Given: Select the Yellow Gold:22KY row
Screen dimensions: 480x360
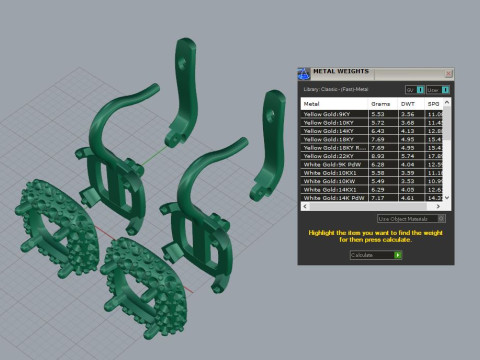Looking at the screenshot, I should coord(372,156).
